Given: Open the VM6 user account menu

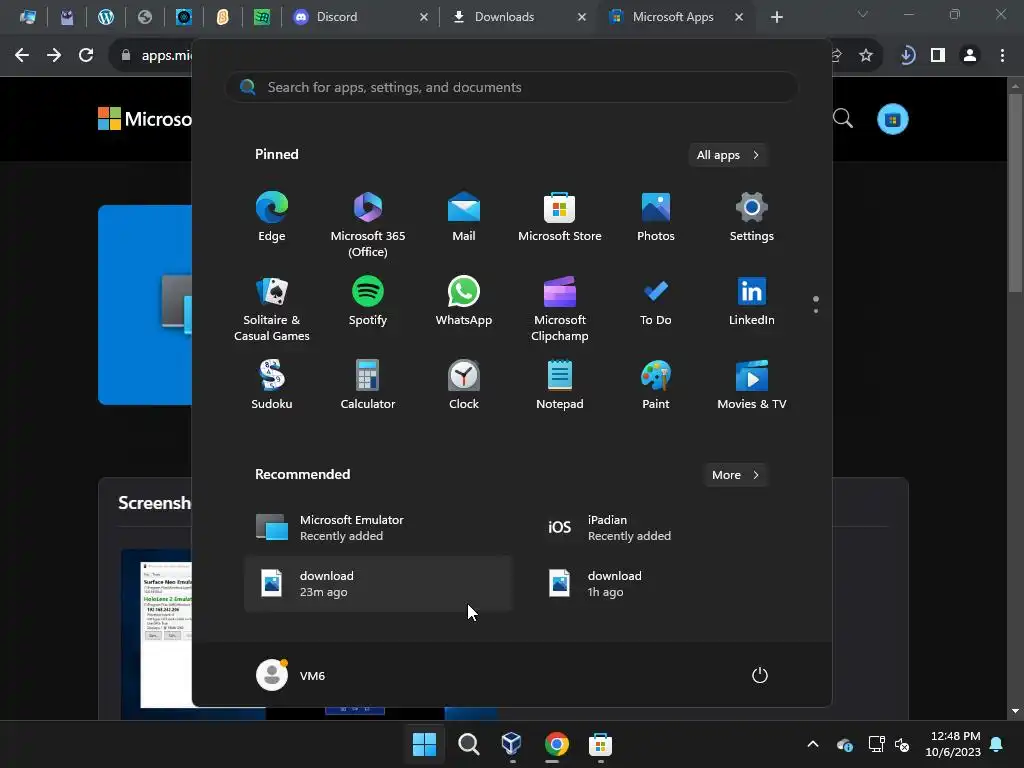Looking at the screenshot, I should click(x=291, y=675).
